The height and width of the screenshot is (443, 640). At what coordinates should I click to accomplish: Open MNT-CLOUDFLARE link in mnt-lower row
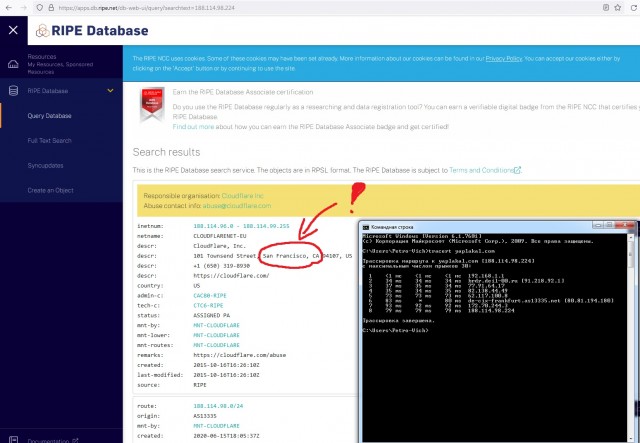[x=216, y=335]
